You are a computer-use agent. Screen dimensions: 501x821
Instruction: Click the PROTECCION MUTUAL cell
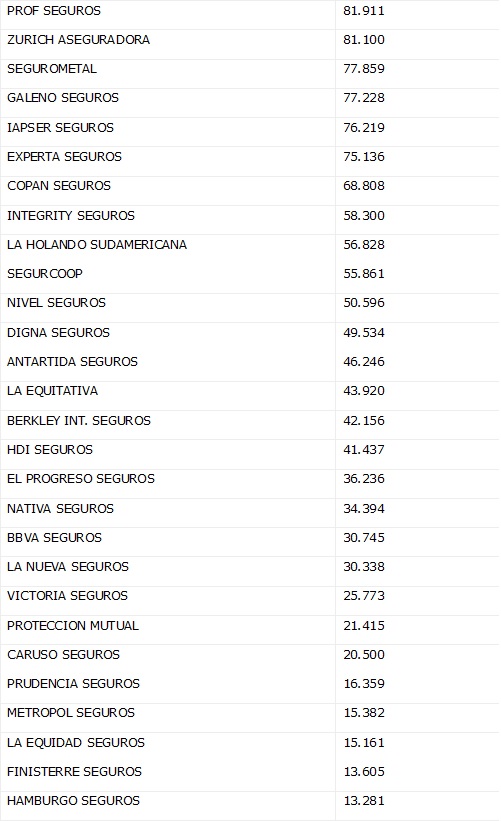pos(73,626)
